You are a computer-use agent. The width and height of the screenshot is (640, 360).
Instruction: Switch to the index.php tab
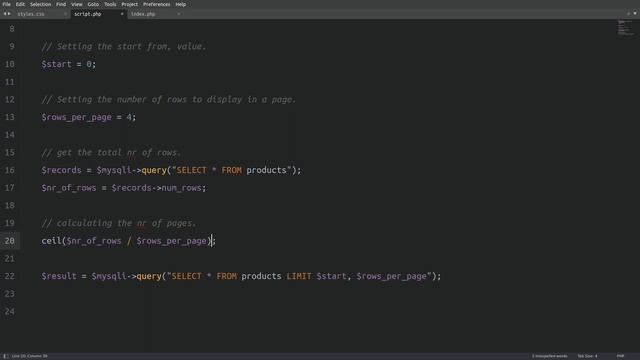(x=143, y=14)
